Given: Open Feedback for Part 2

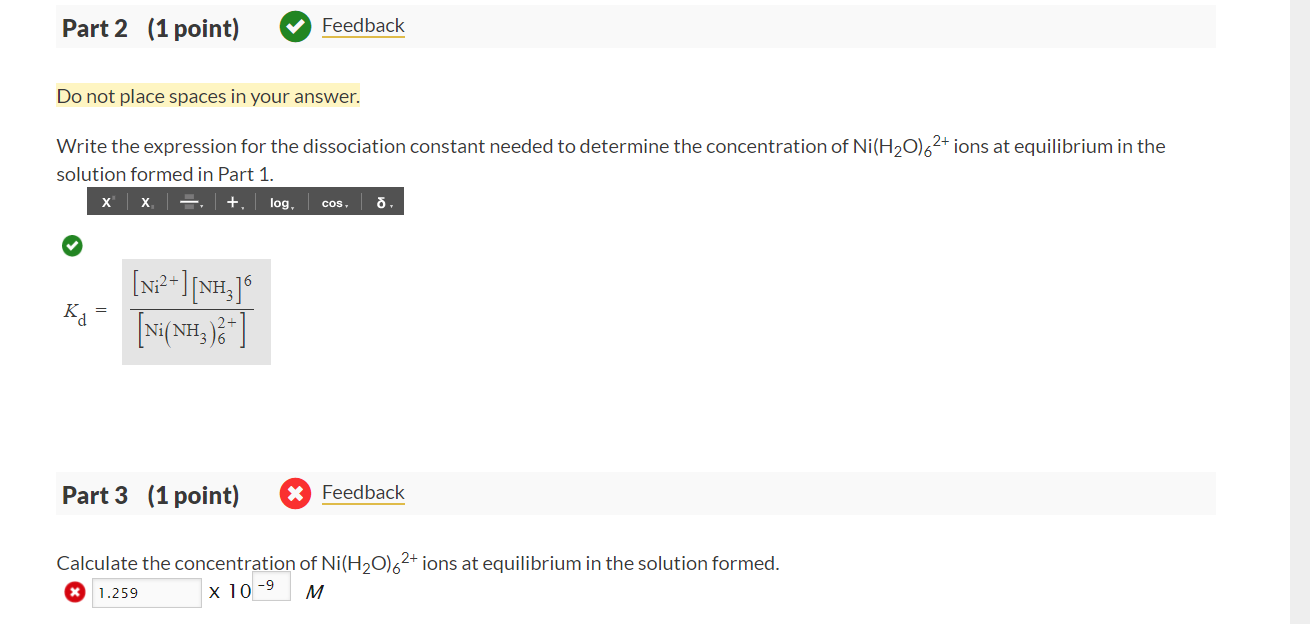Looking at the screenshot, I should tap(363, 25).
